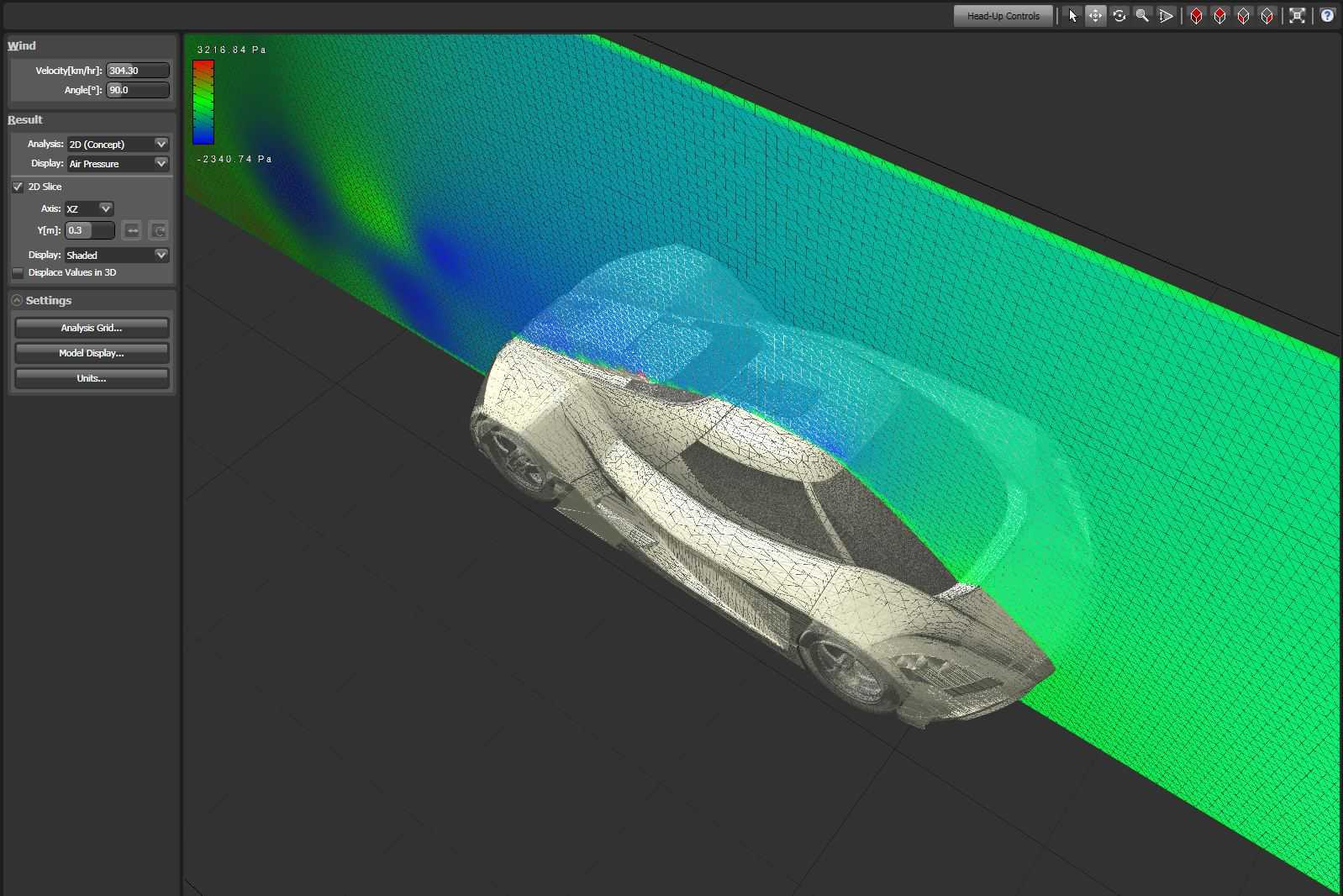Open the Shaded display dropdown
Image resolution: width=1343 pixels, height=896 pixels.
(x=117, y=255)
